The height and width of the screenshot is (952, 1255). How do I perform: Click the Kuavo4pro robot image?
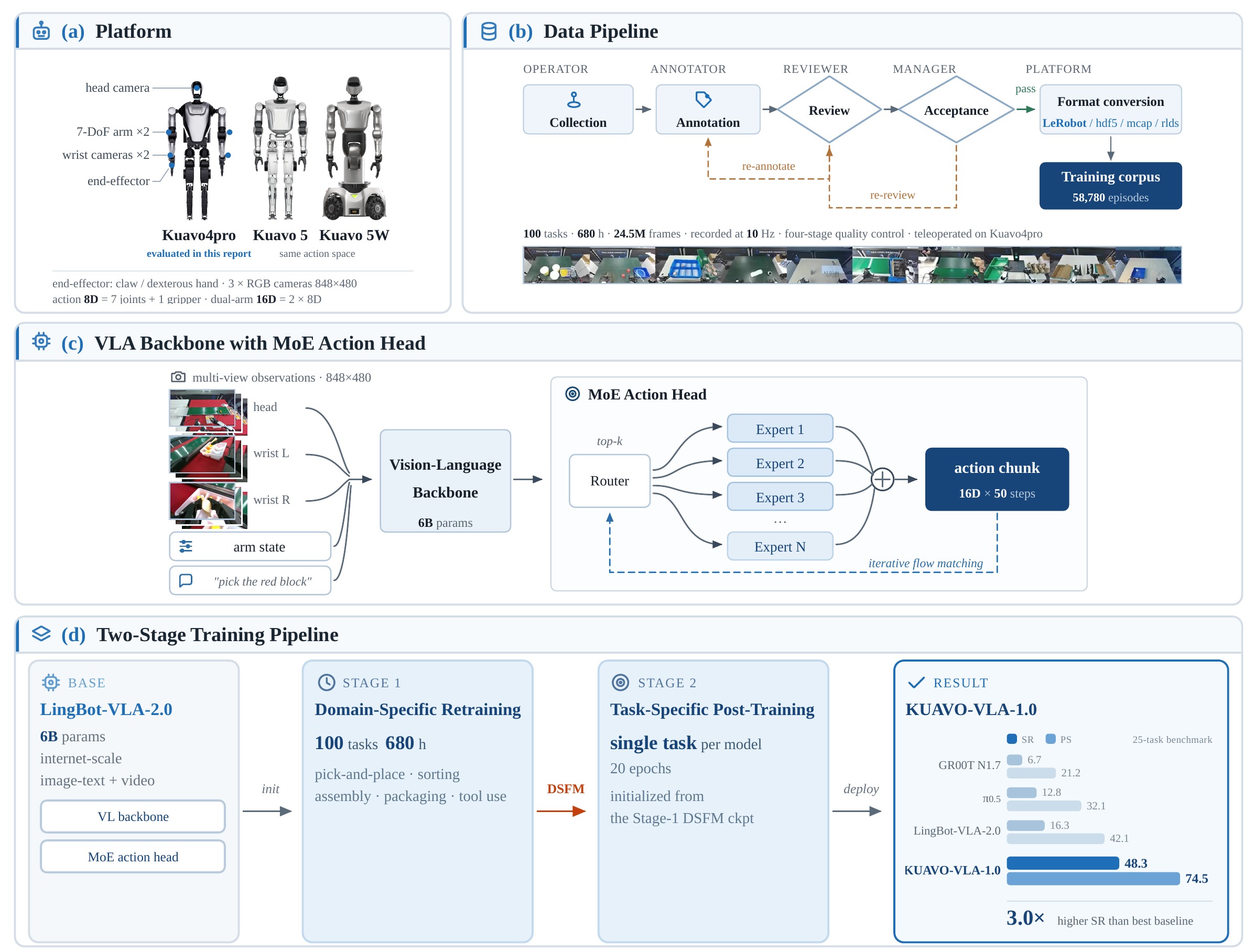[x=198, y=150]
